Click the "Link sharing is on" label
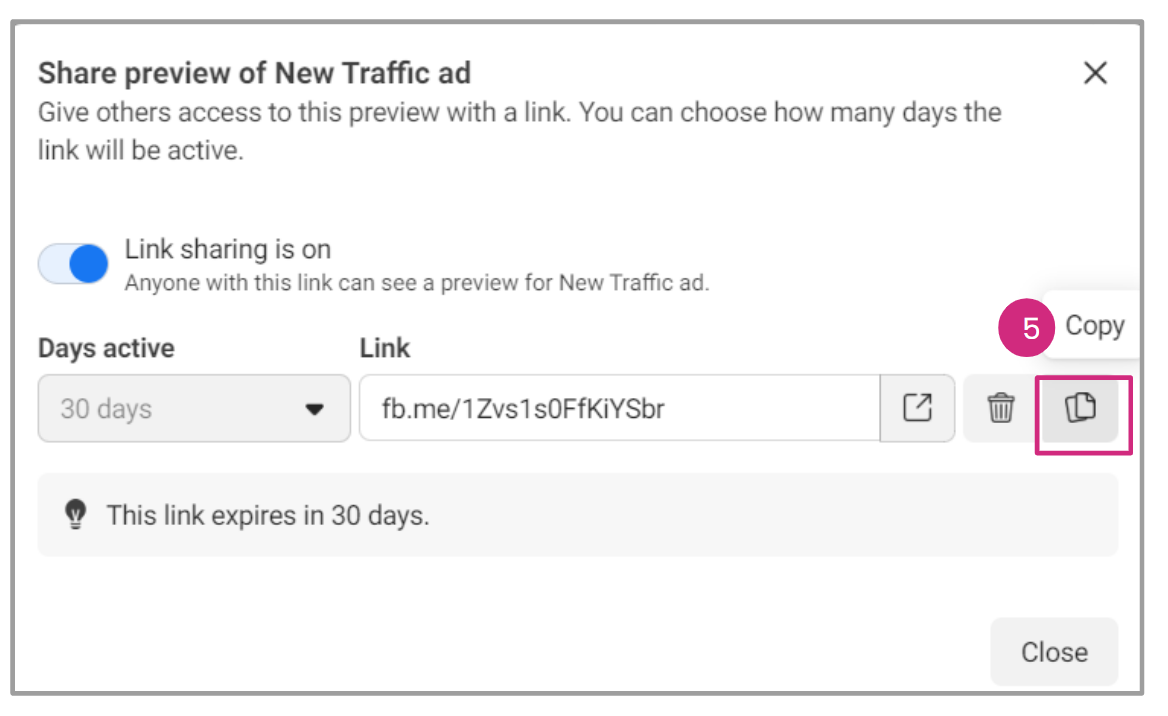 pos(228,249)
